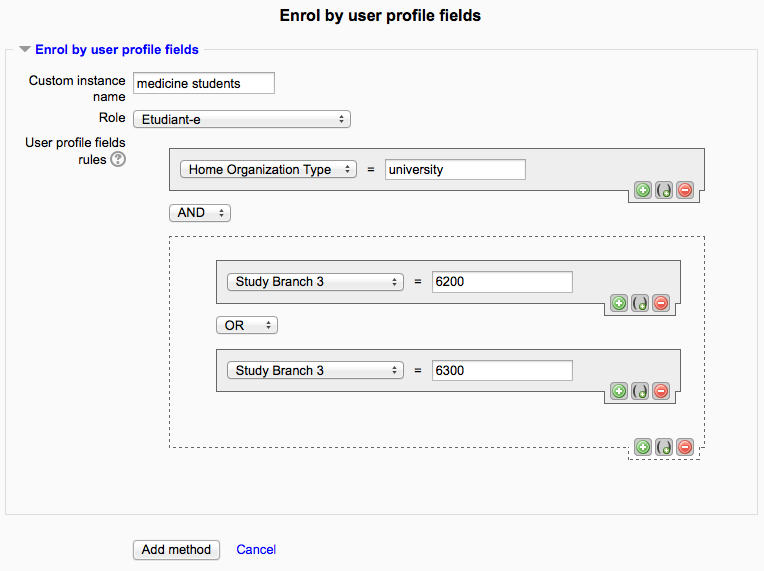Open the Role dropdown showing Etudiant-e

[242, 119]
